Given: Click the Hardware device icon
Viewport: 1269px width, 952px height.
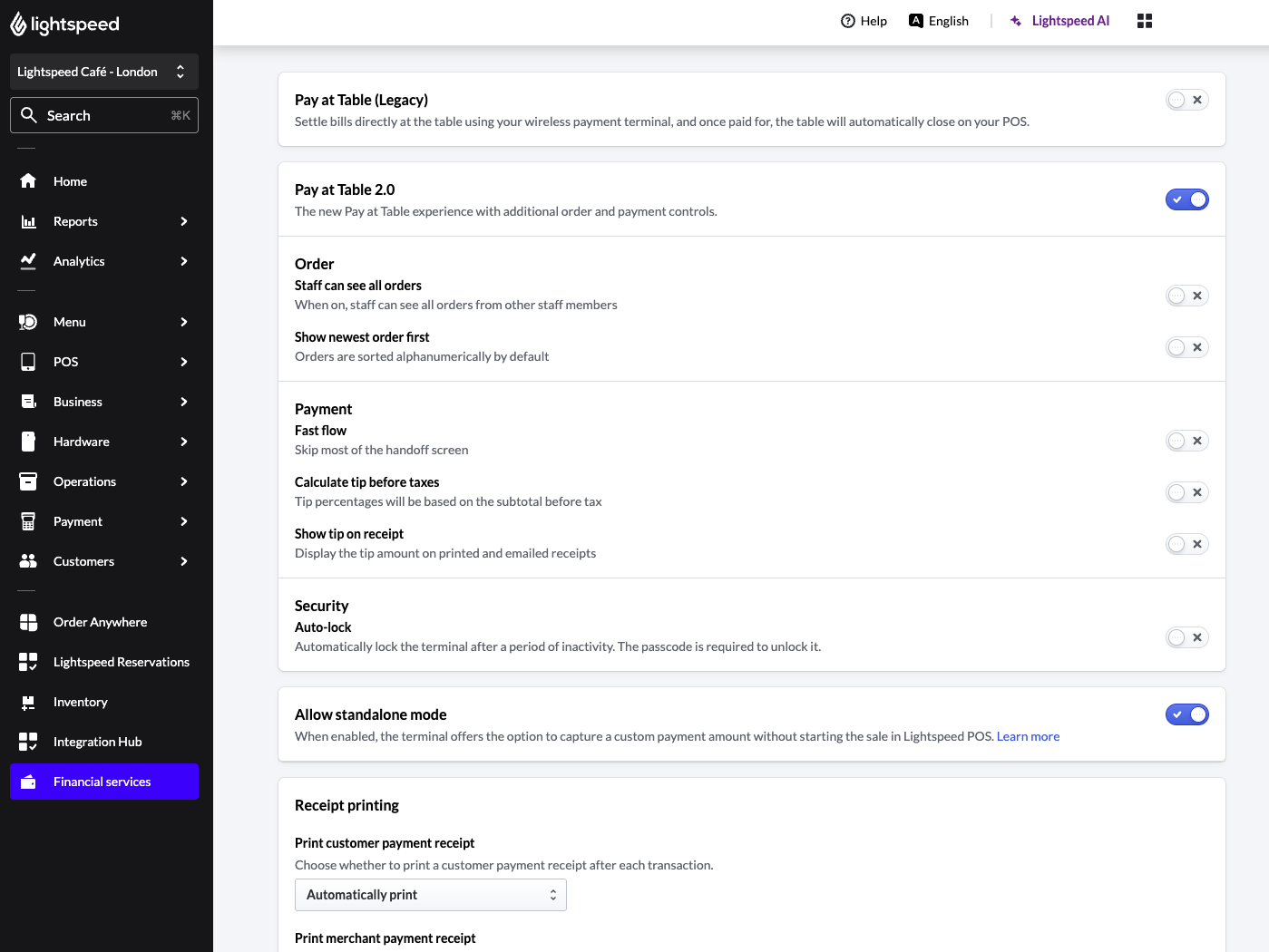Looking at the screenshot, I should [28, 442].
